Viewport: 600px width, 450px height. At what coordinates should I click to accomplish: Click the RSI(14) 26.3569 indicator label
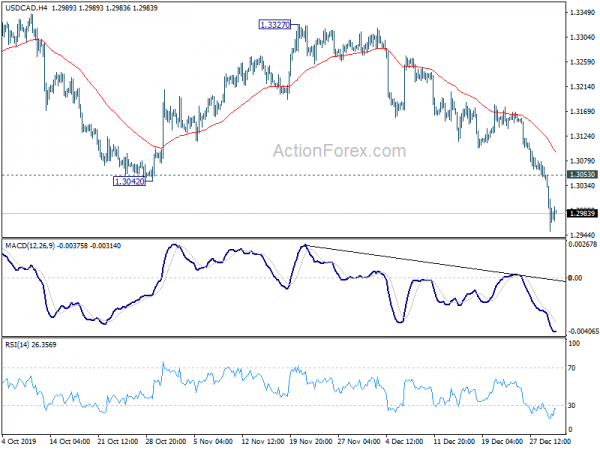tap(31, 345)
